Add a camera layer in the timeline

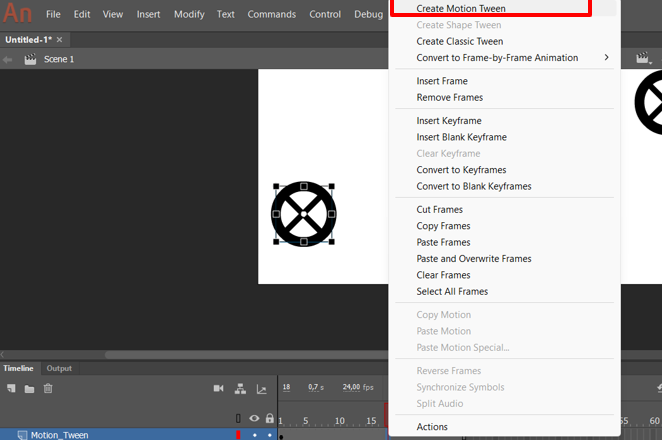tap(218, 388)
